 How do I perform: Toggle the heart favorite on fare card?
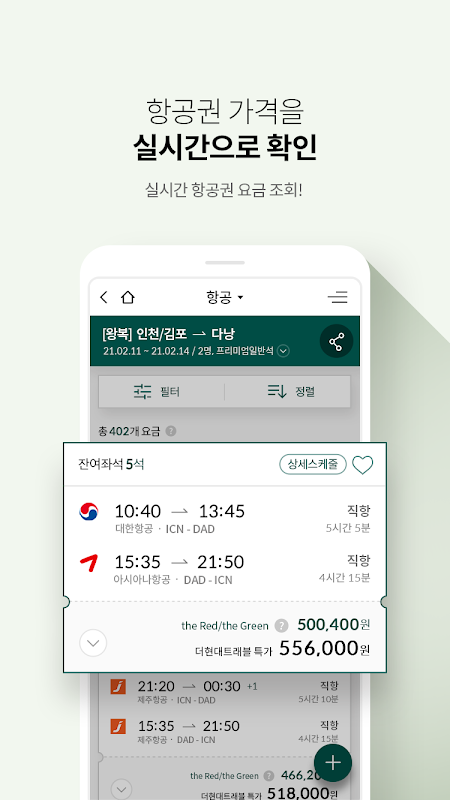click(363, 465)
